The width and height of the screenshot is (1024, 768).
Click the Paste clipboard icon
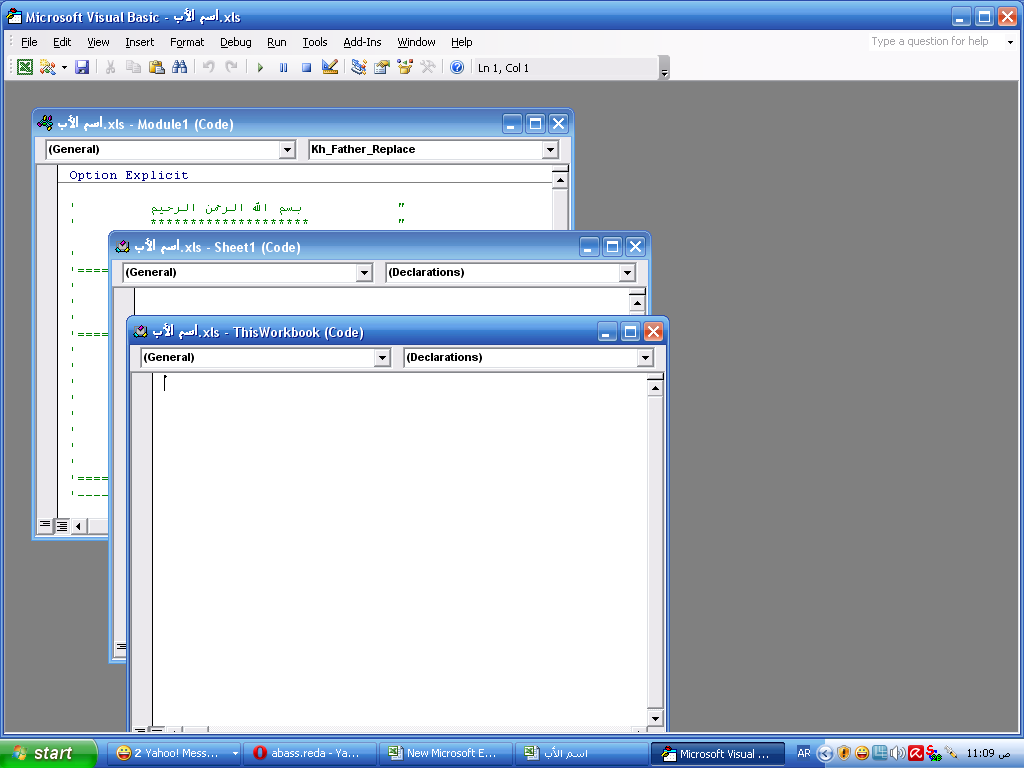pyautogui.click(x=157, y=67)
